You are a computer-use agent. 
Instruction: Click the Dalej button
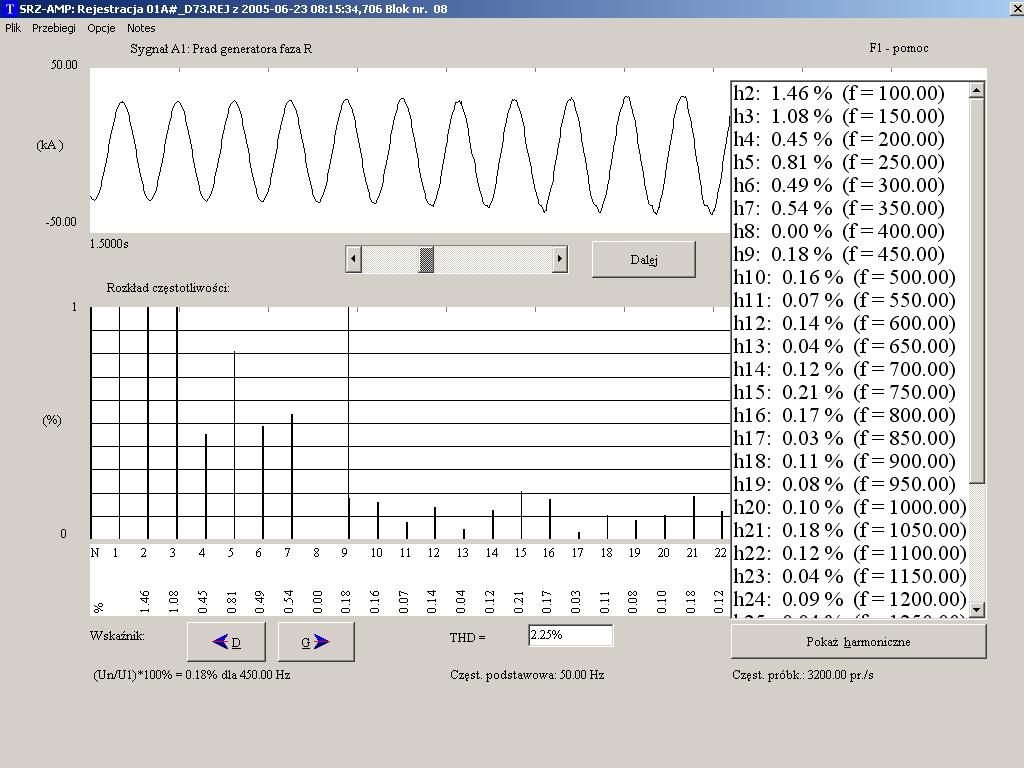coord(644,259)
